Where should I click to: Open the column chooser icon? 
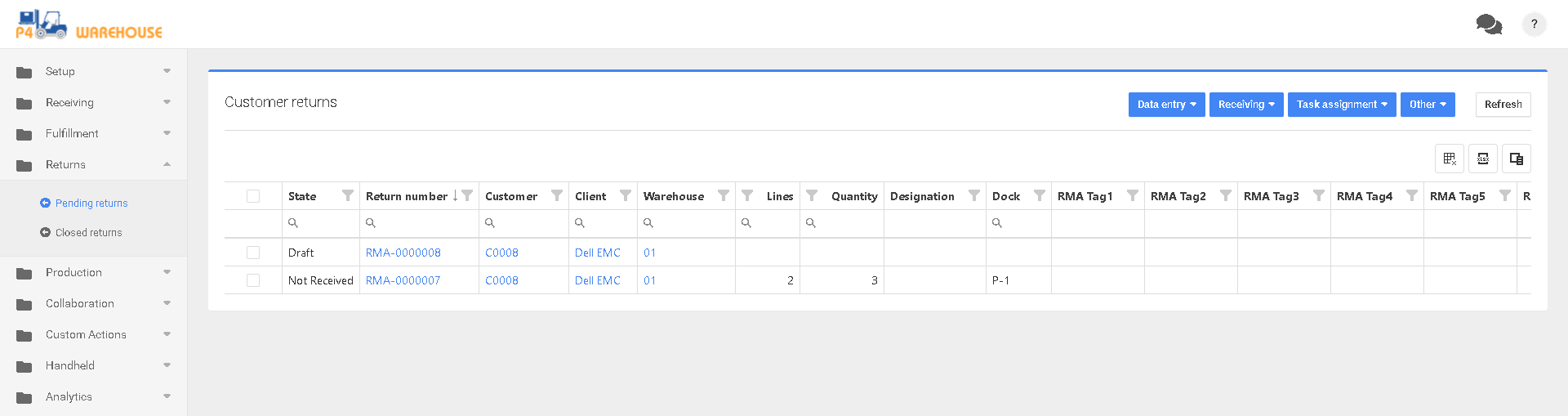1517,159
